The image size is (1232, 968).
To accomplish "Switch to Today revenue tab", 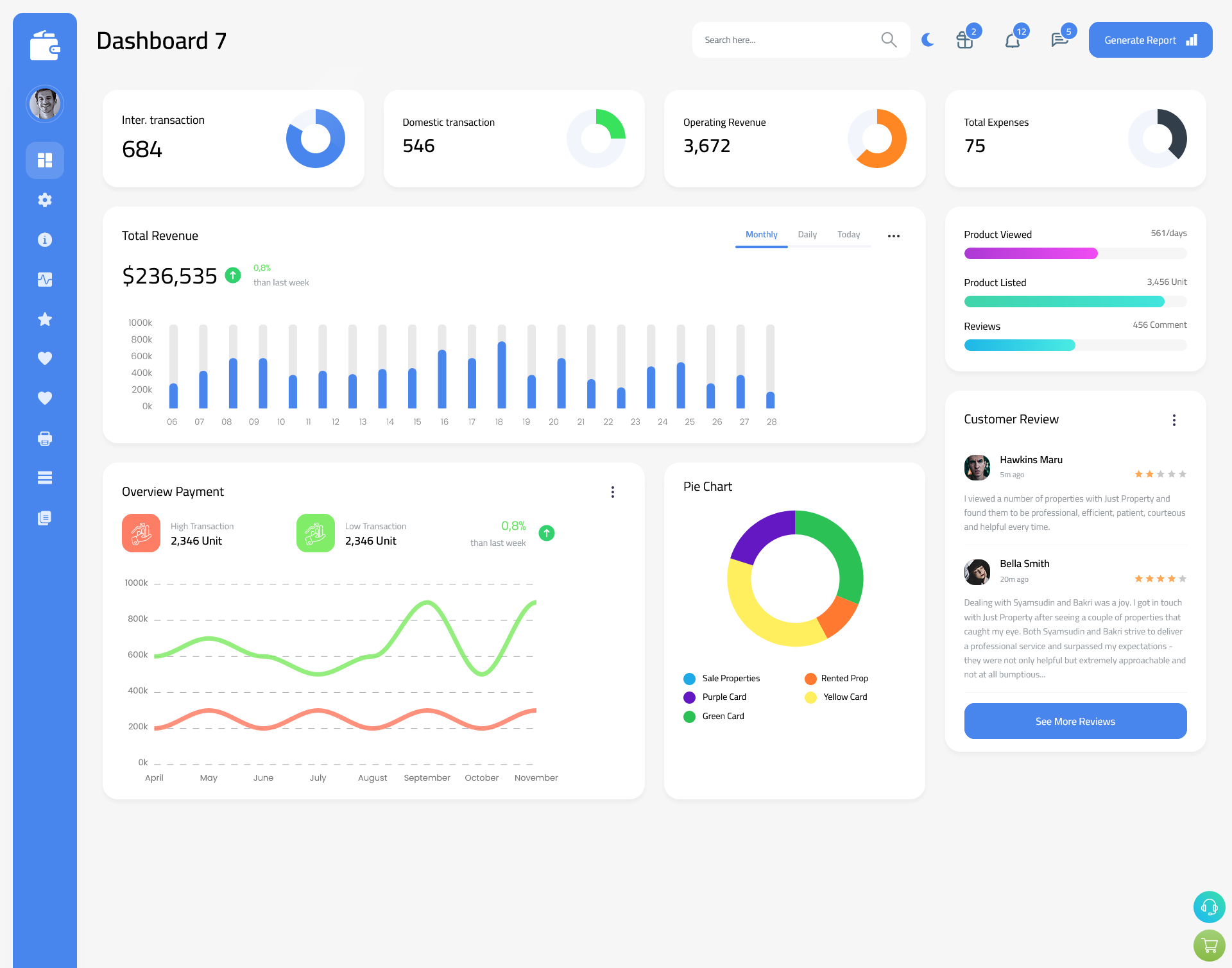I will [848, 234].
